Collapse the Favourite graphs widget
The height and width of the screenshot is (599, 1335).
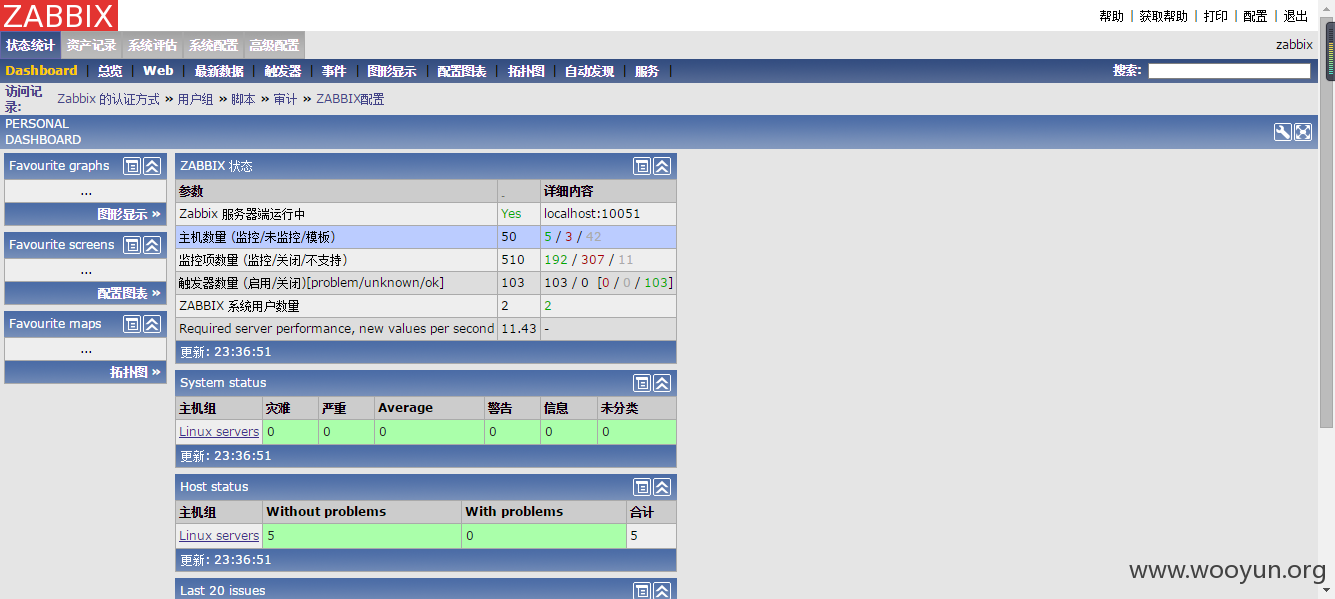tap(152, 166)
